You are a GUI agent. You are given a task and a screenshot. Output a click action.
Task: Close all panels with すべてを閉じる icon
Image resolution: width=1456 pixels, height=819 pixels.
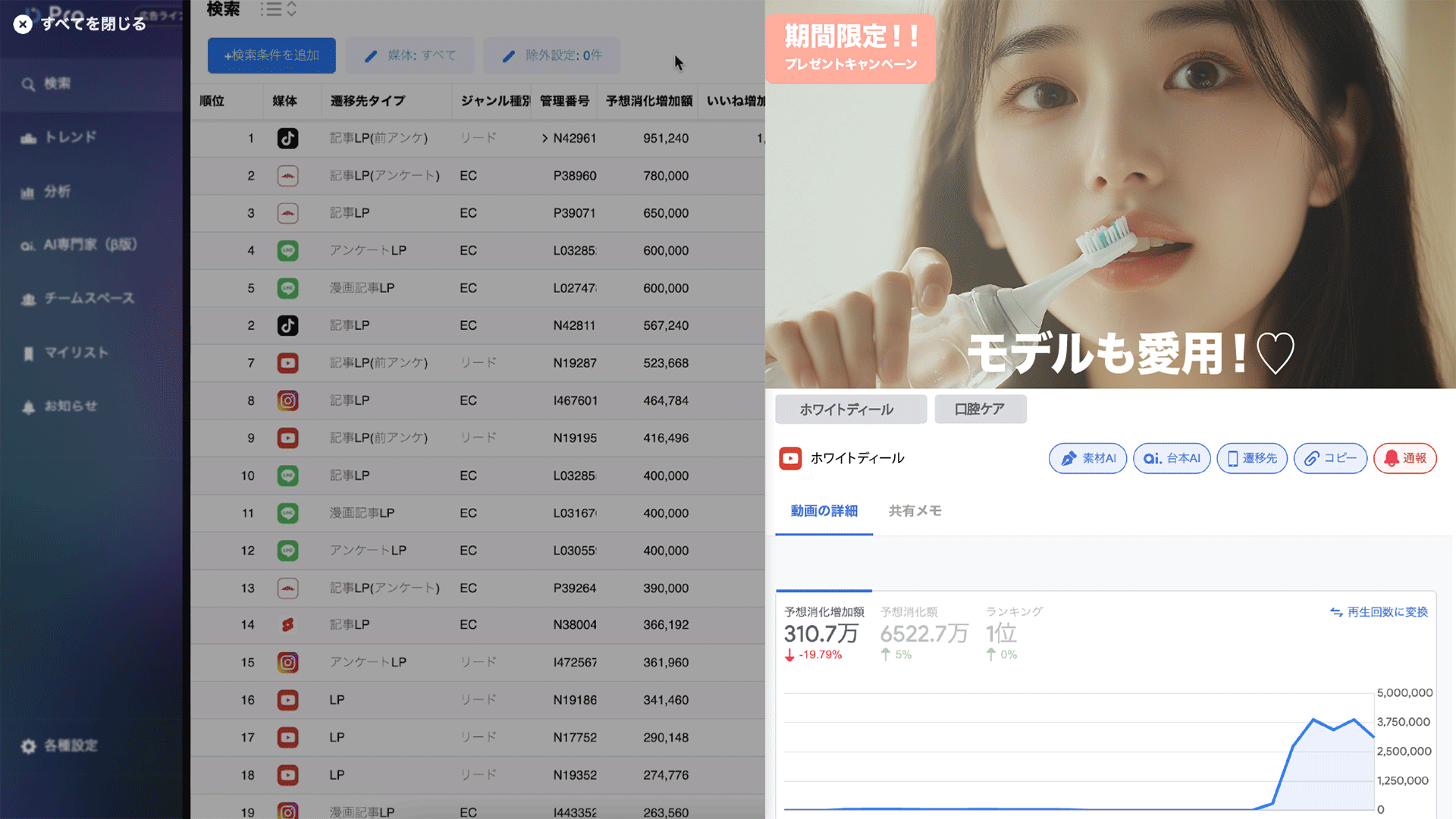point(23,24)
